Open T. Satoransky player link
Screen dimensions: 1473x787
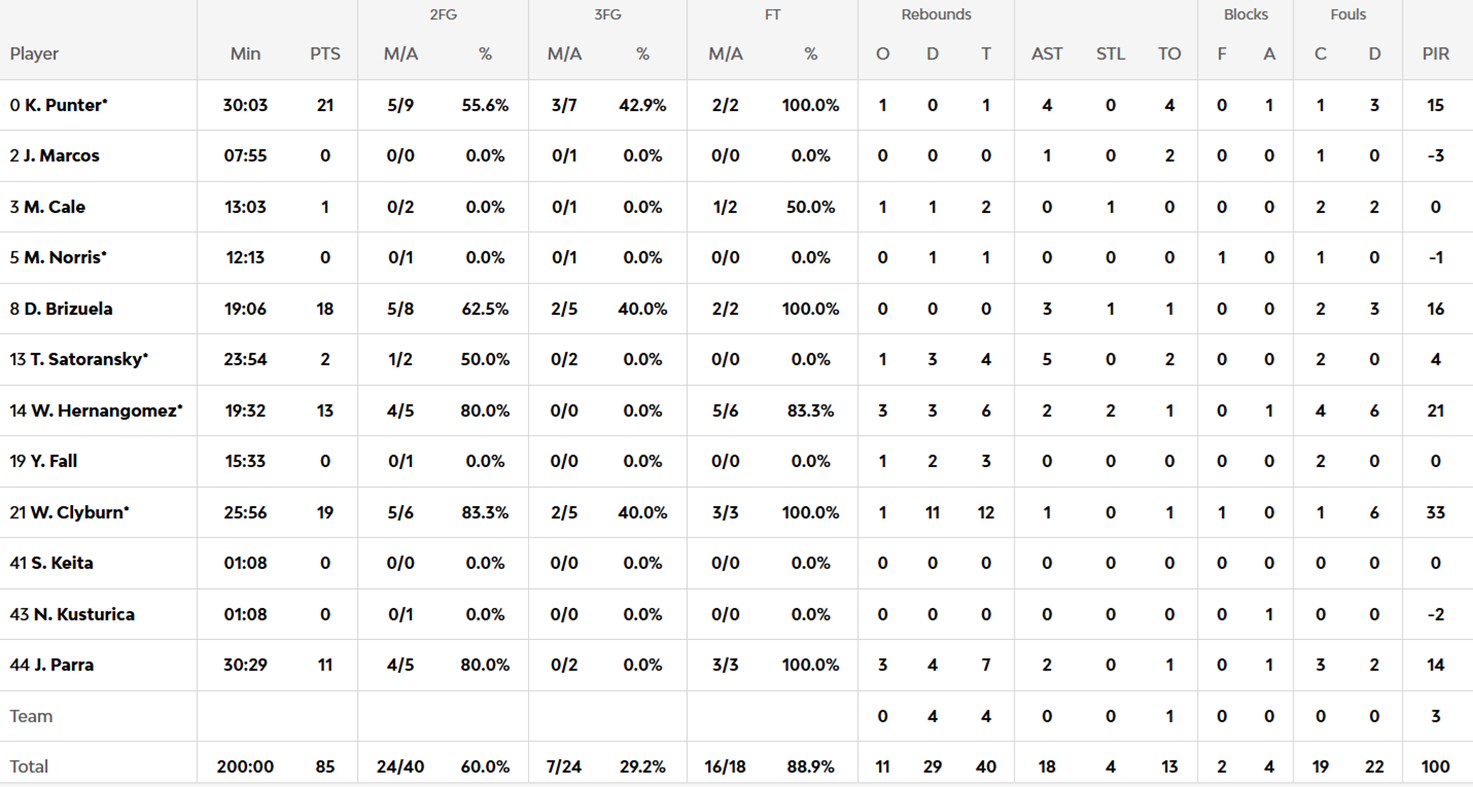(85, 360)
